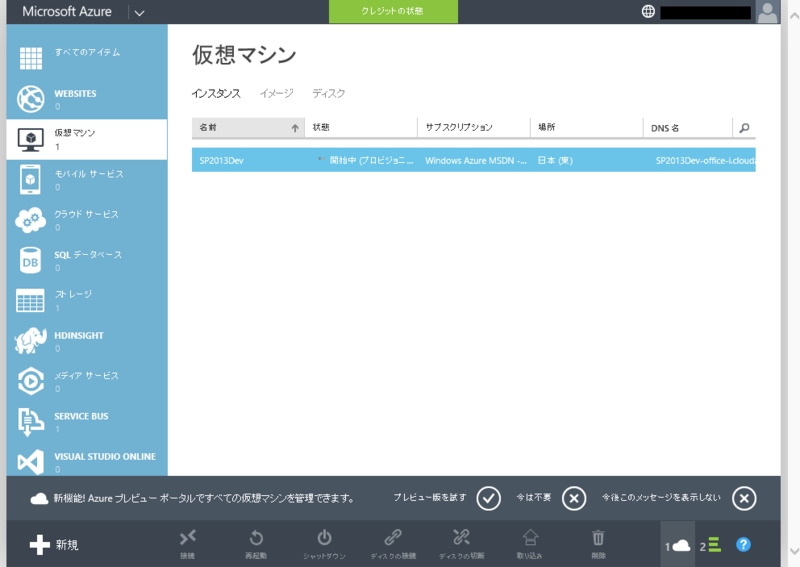800x567 pixels.
Task: Click the ディスクの接続 attach disk icon
Action: [x=393, y=537]
